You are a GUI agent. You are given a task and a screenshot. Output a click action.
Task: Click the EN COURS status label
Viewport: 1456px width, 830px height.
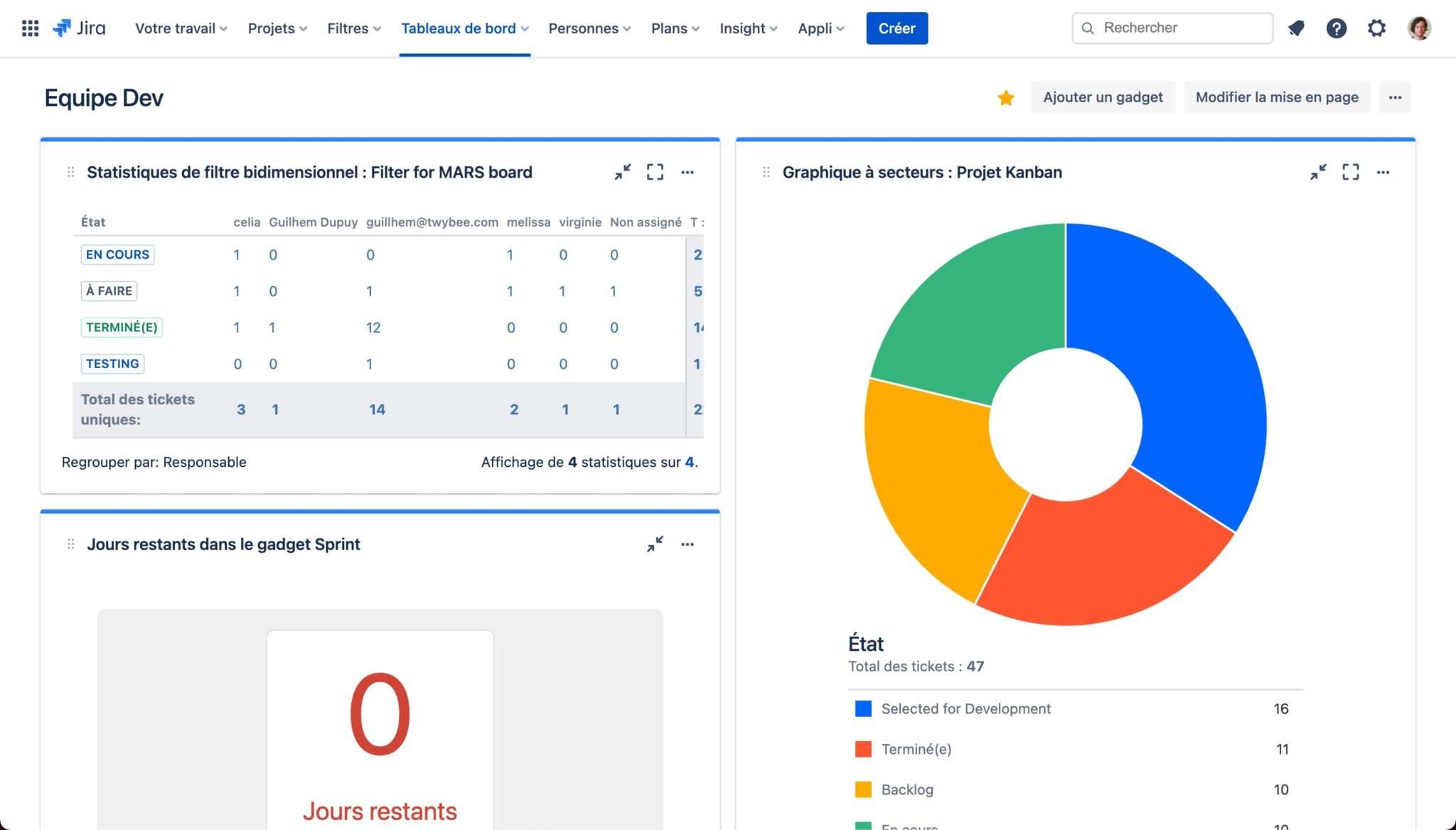(x=117, y=254)
